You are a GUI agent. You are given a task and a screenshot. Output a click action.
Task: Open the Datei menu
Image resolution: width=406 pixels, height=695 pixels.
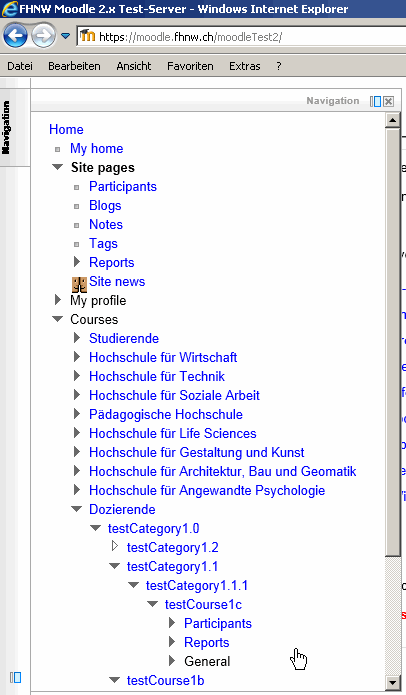tap(20, 66)
